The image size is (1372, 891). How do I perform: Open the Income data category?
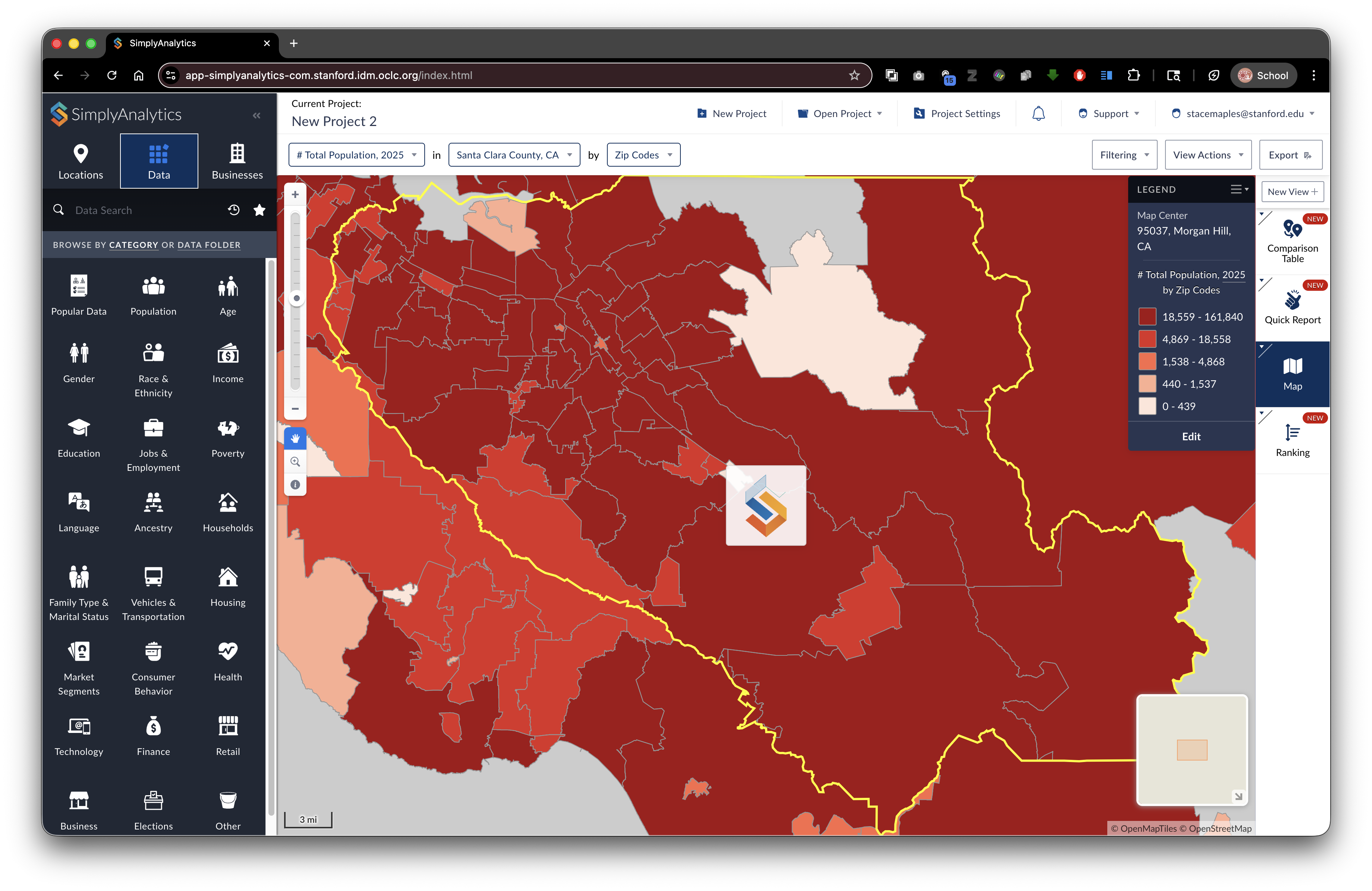pyautogui.click(x=228, y=363)
